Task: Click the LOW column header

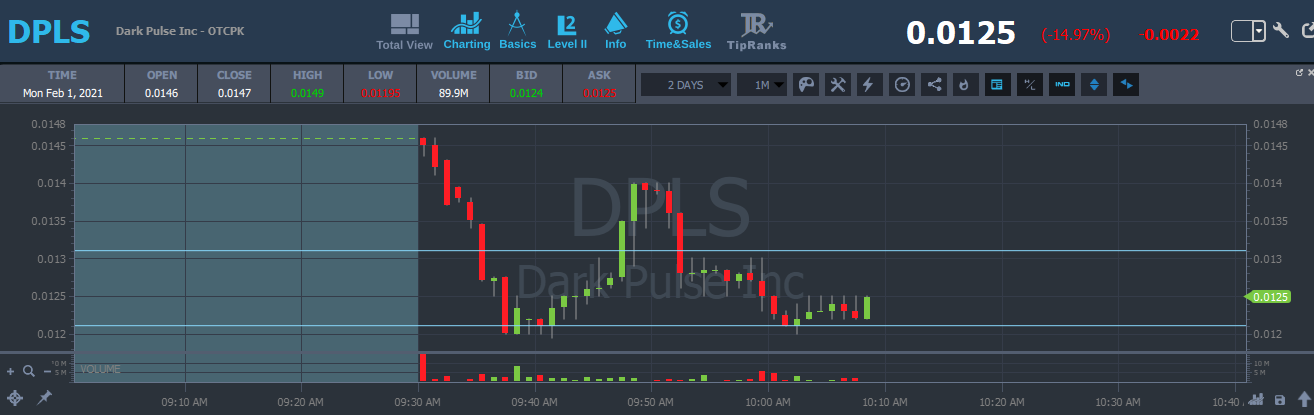Action: [380, 75]
